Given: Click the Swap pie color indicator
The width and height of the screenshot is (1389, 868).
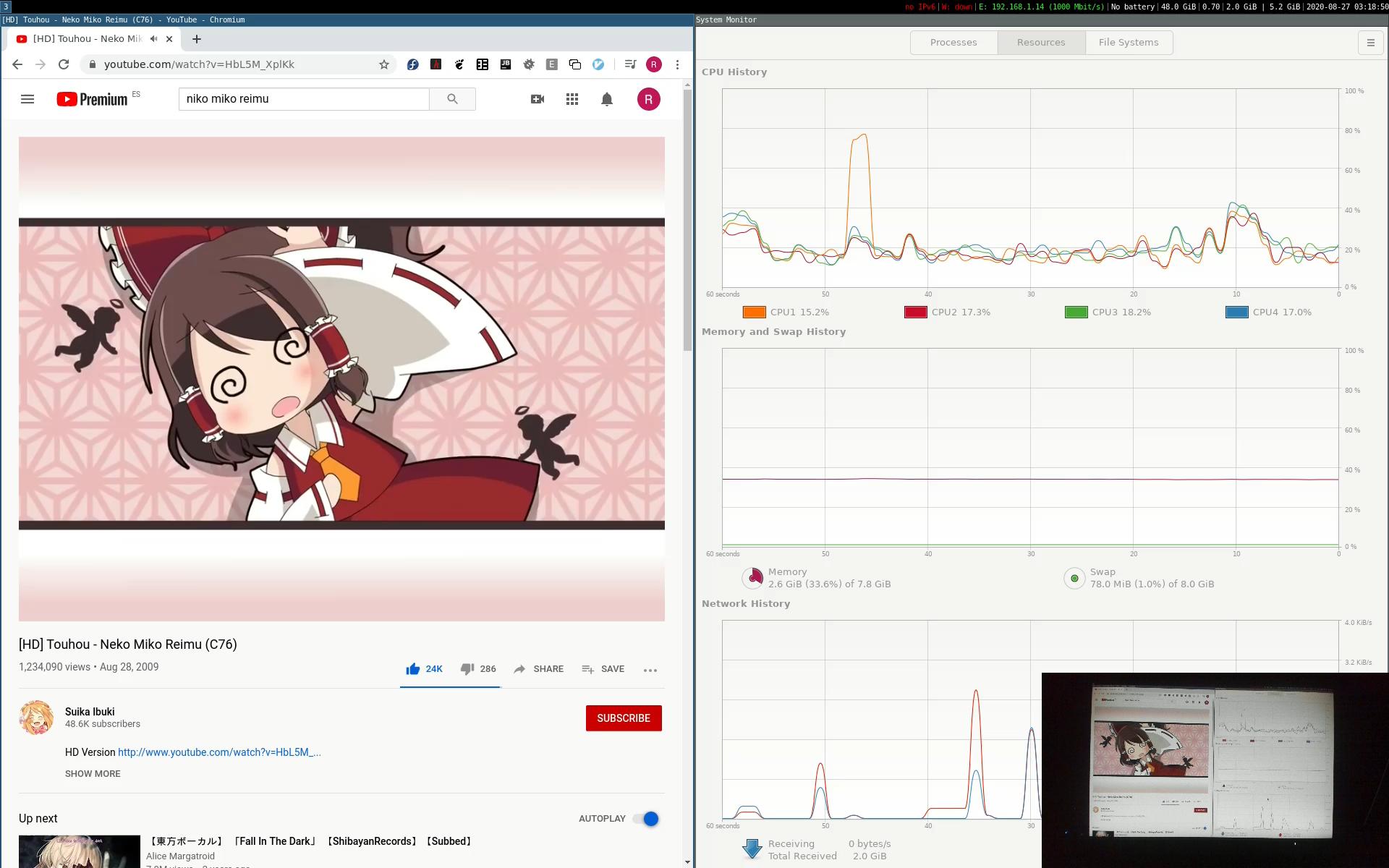Looking at the screenshot, I should pos(1074,578).
